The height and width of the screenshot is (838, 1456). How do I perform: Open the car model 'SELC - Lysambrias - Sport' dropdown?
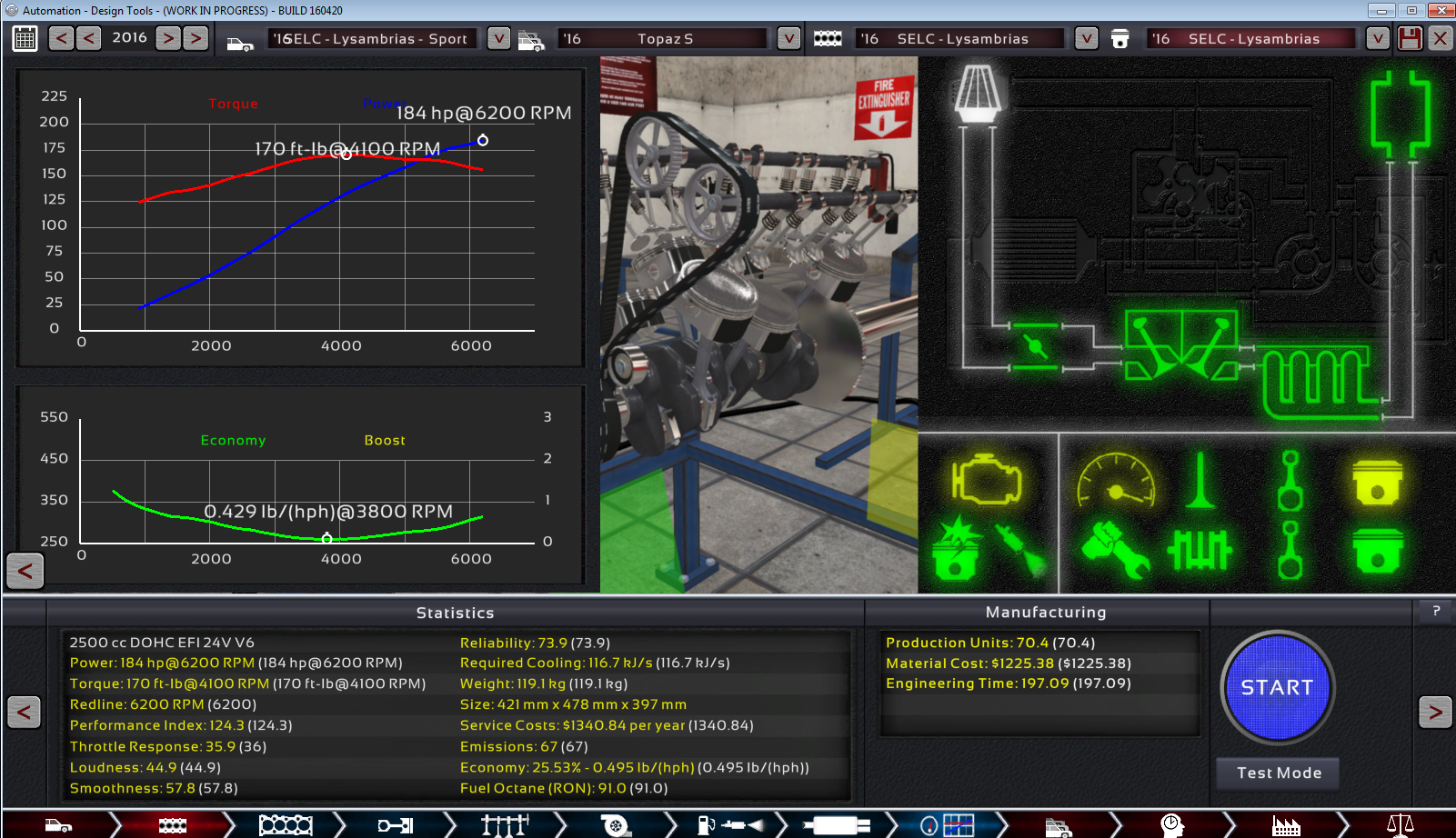[498, 38]
